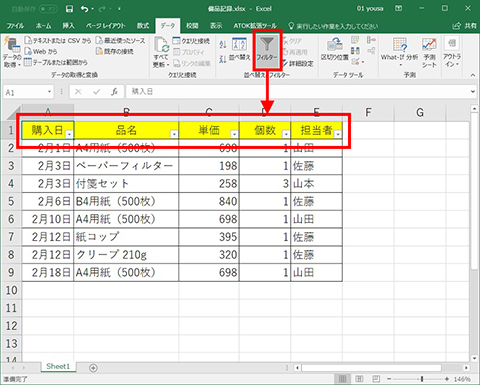The width and height of the screenshot is (480, 385).
Task: Expand the formula bar
Action: [x=473, y=92]
